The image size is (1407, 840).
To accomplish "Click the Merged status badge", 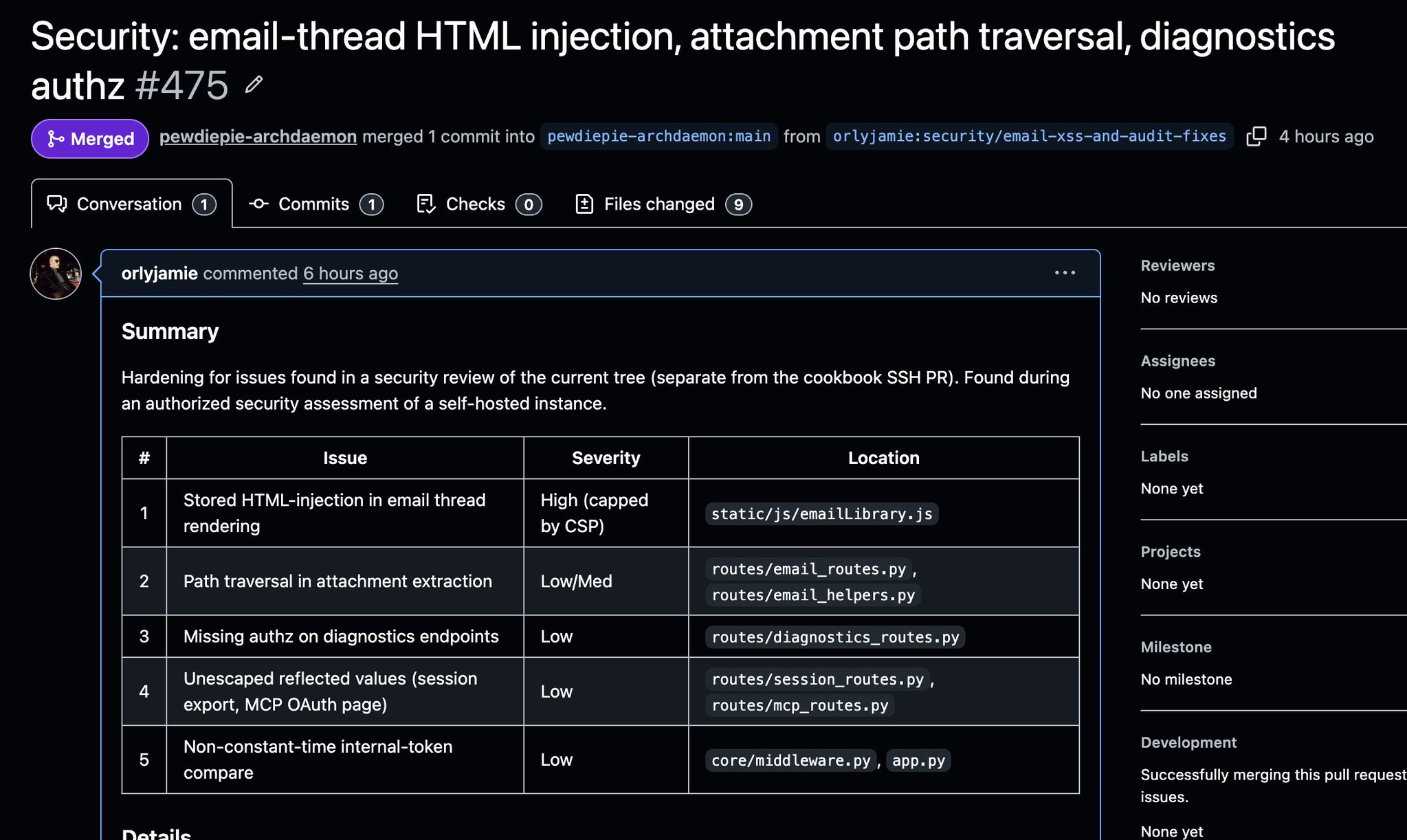I will (x=90, y=139).
